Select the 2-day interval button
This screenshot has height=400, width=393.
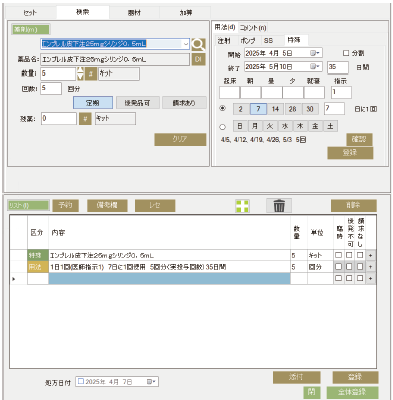tap(240, 109)
